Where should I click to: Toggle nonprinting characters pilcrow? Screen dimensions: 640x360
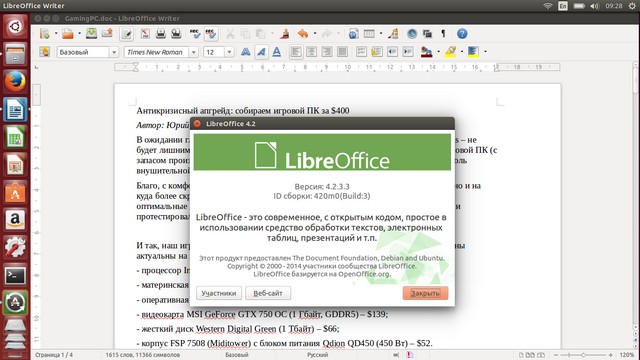pos(443,34)
